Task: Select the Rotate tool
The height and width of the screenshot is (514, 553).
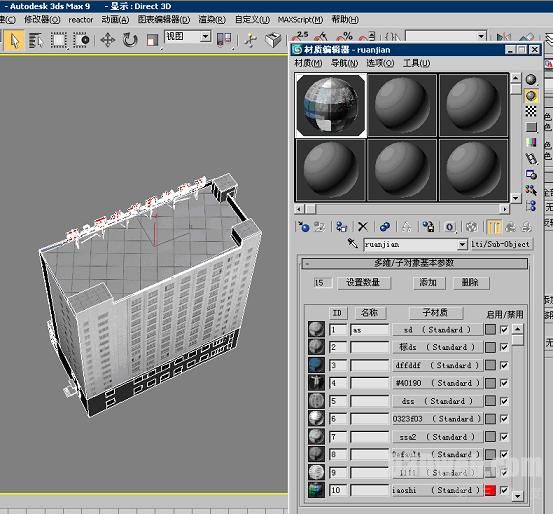Action: 130,40
